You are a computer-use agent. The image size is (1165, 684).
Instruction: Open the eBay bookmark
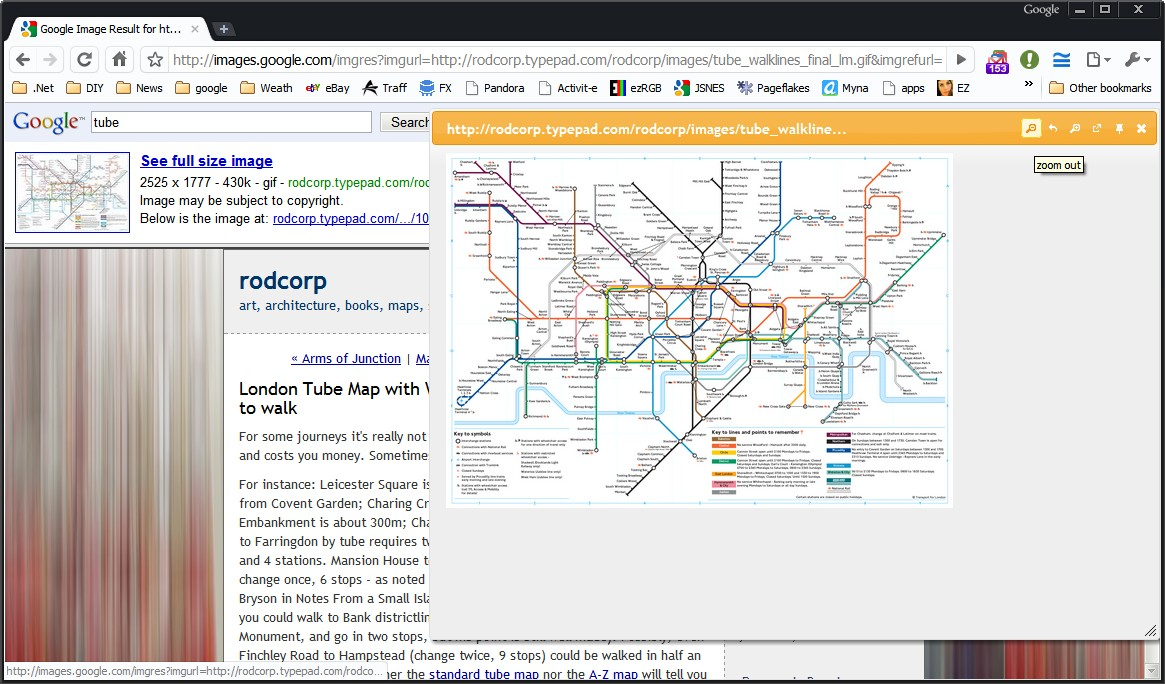click(328, 88)
